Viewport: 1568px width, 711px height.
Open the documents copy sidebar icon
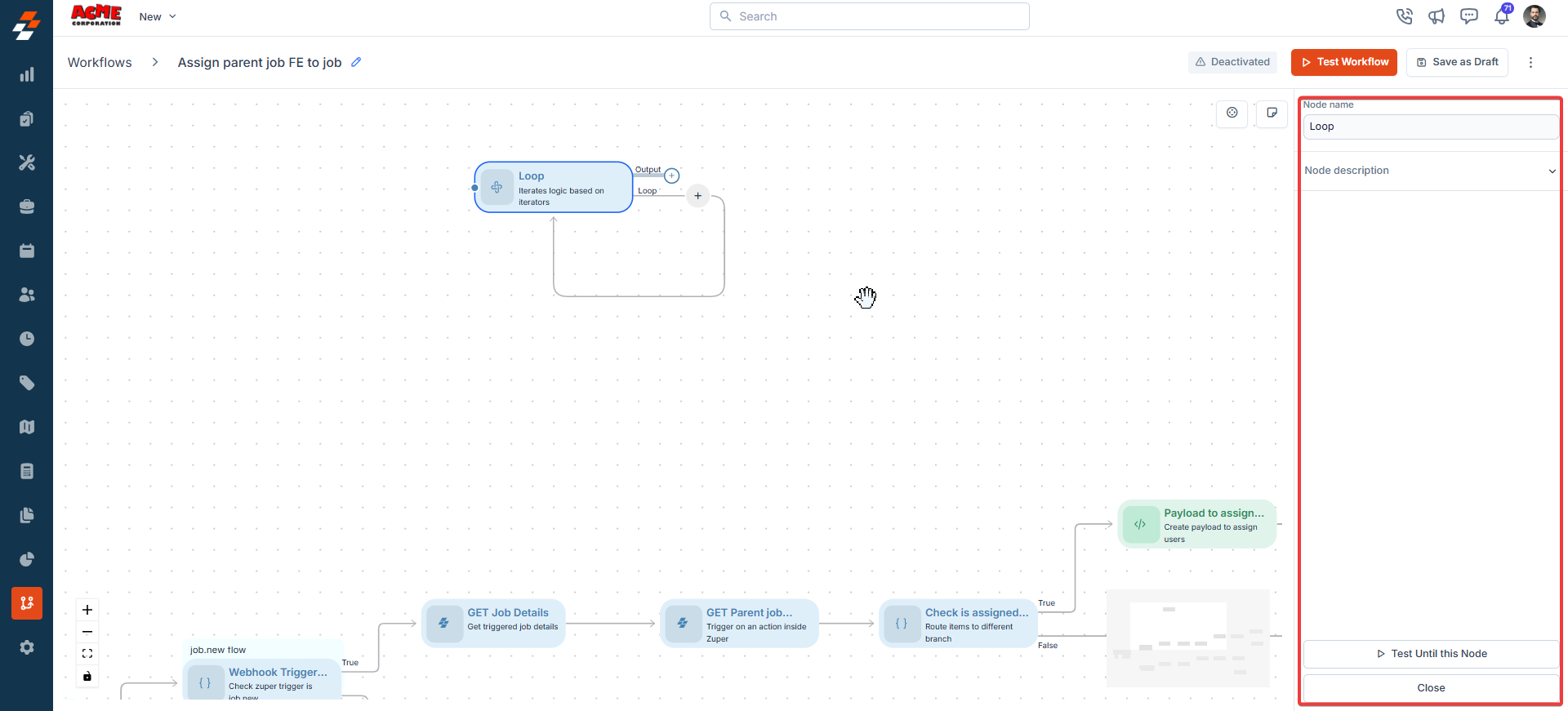(27, 515)
